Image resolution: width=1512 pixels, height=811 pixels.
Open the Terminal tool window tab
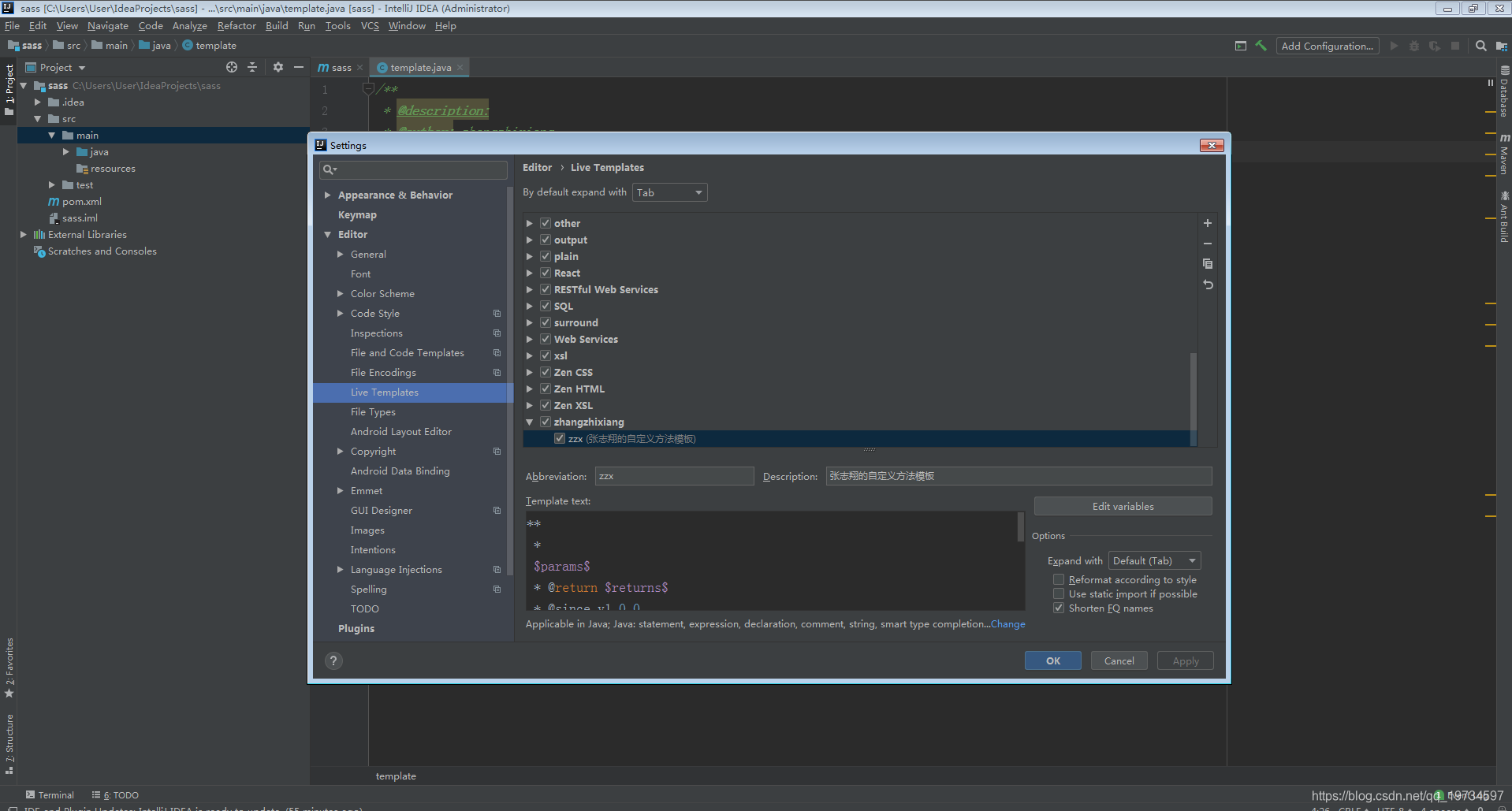tap(50, 794)
